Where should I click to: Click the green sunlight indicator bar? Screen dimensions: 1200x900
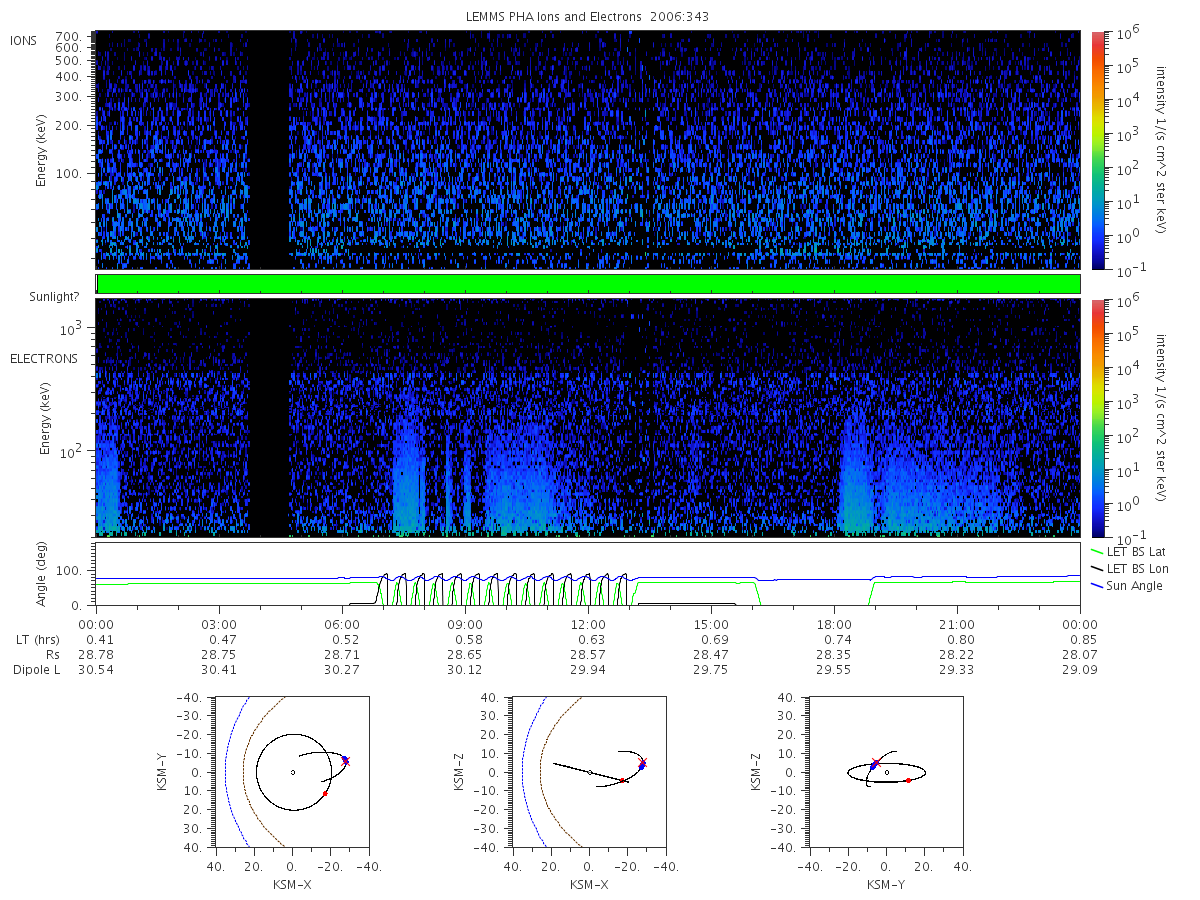point(588,284)
